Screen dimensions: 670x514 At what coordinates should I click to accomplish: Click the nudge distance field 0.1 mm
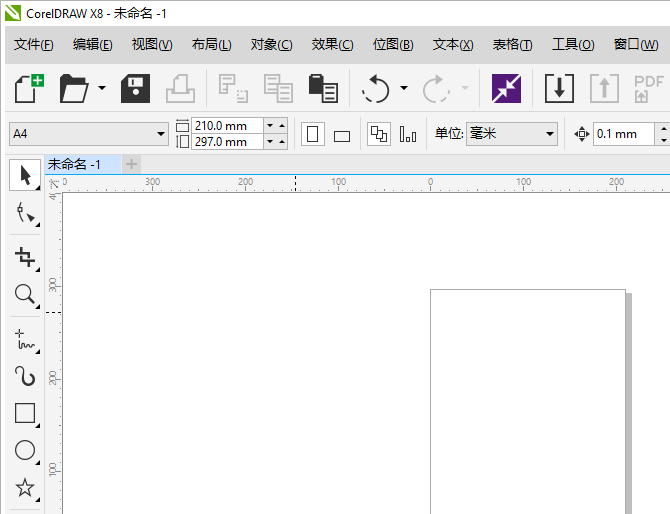[624, 134]
